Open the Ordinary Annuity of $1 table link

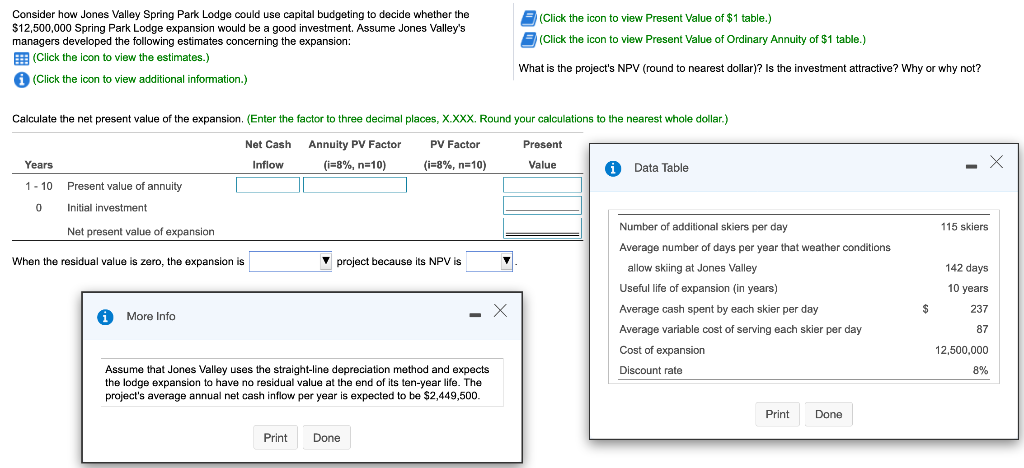coord(703,39)
